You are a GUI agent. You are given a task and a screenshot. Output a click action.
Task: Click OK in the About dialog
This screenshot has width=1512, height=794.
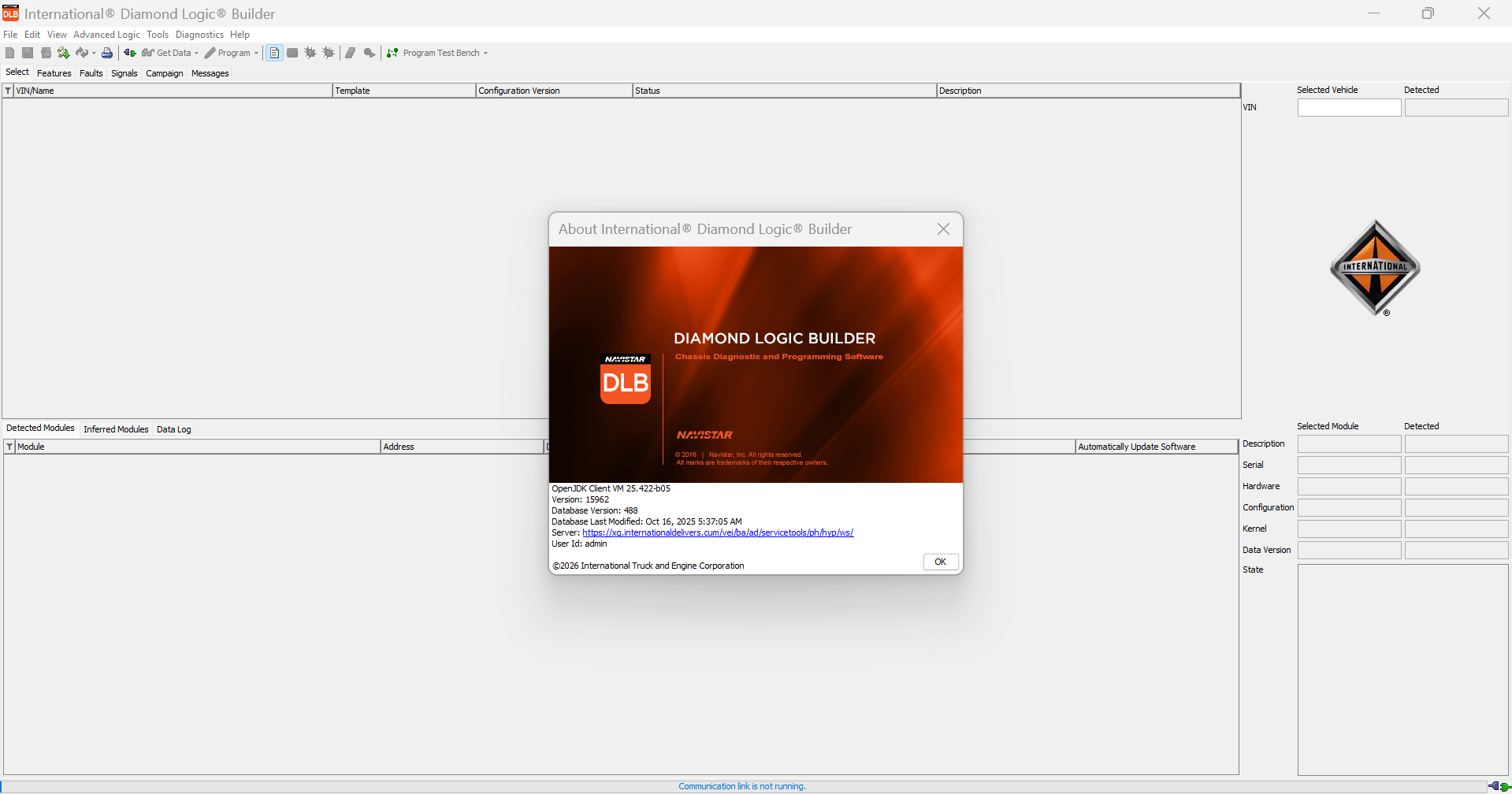point(940,562)
